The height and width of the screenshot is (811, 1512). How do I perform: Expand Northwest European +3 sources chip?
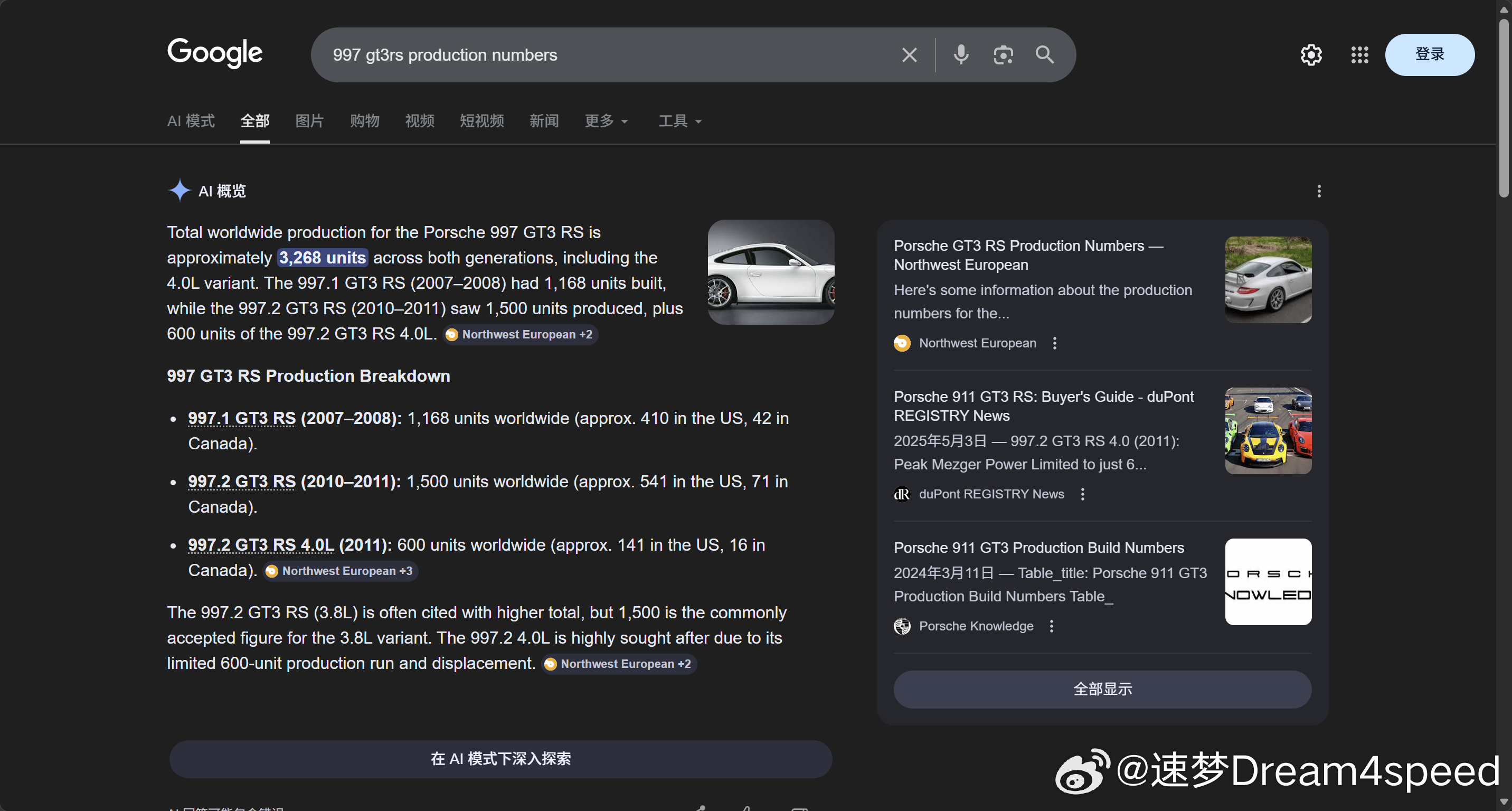(341, 571)
